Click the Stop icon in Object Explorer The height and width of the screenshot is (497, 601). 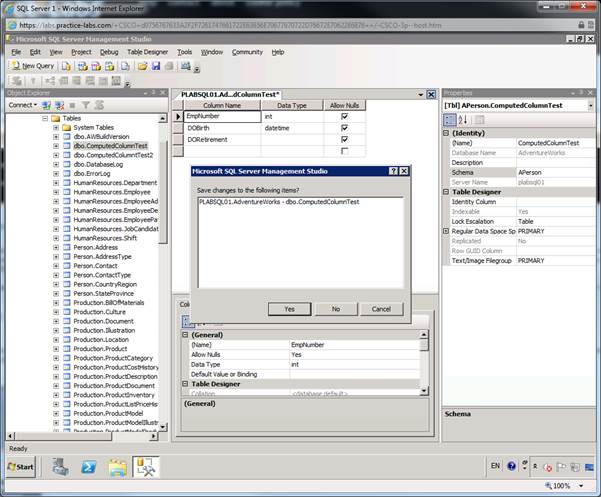[x=72, y=105]
